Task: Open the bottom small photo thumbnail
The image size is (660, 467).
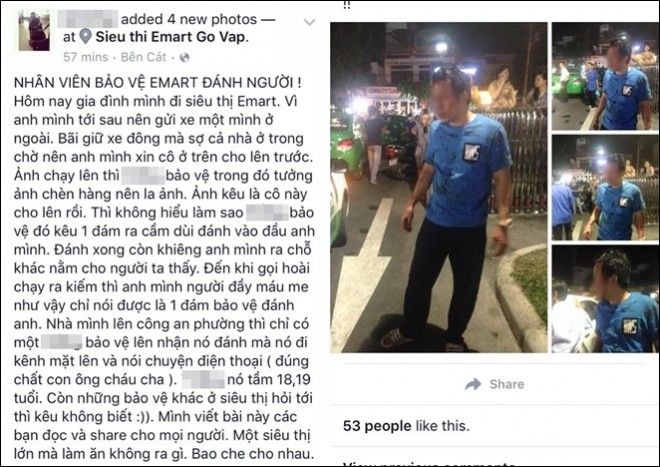Action: click(605, 299)
